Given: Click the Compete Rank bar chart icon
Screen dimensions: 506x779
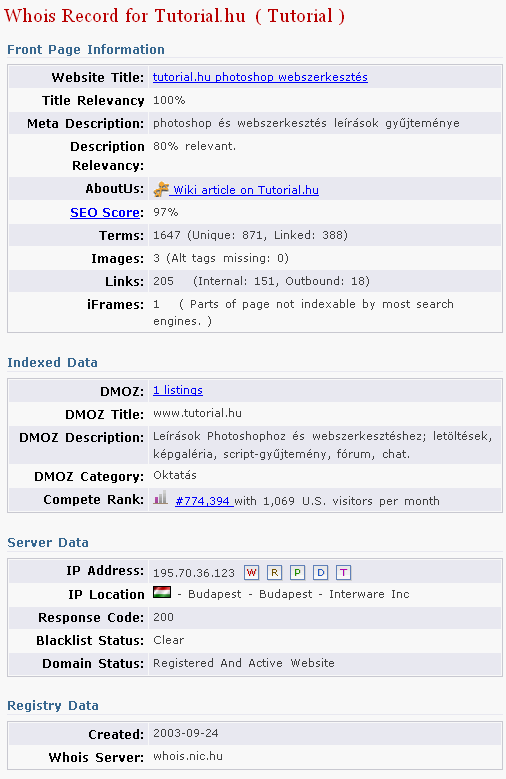Looking at the screenshot, I should tap(160, 497).
